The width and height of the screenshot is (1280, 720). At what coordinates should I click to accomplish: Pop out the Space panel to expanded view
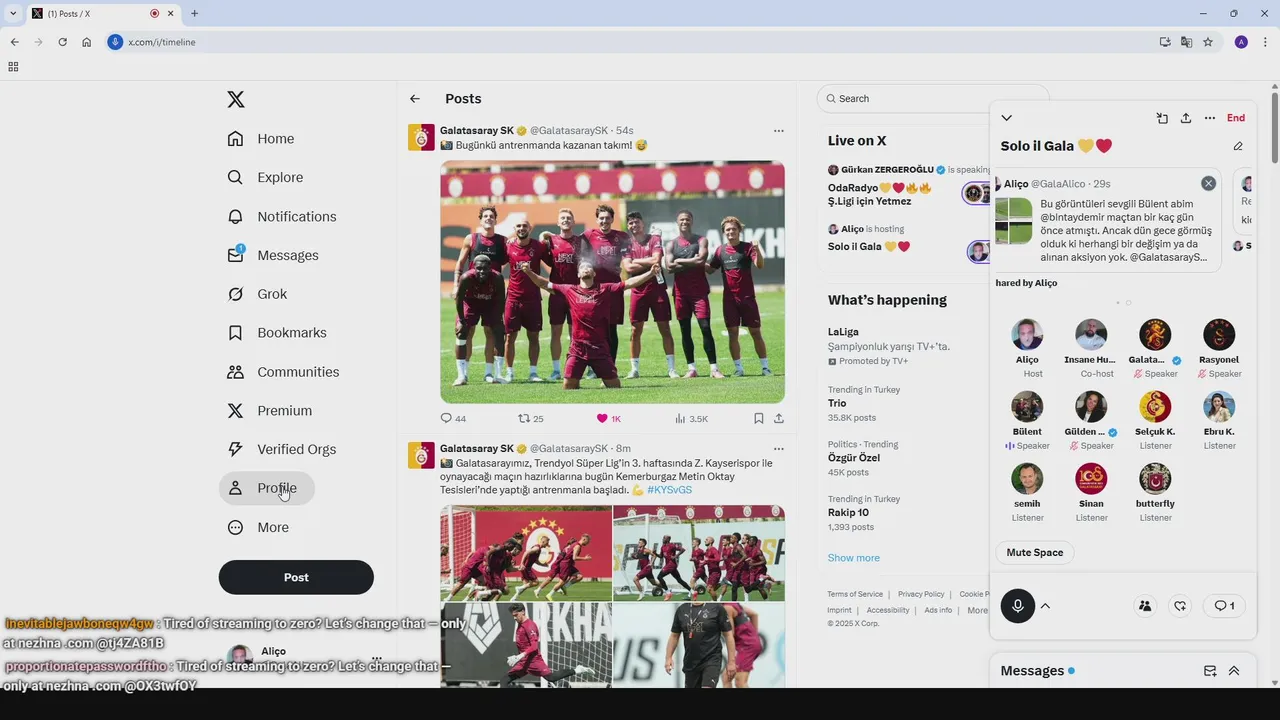click(1162, 118)
